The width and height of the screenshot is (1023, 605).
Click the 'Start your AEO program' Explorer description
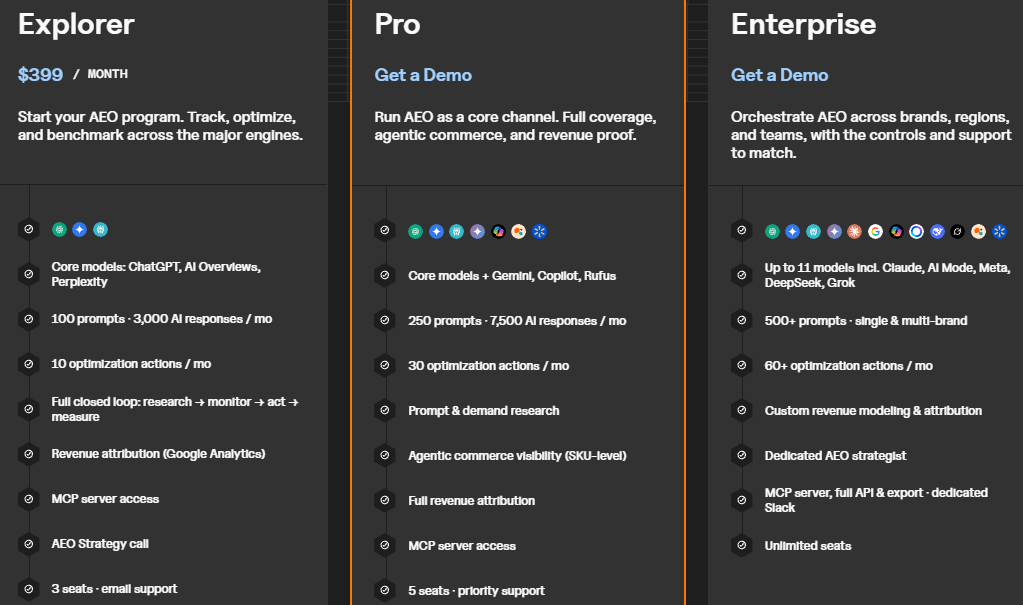click(x=160, y=126)
